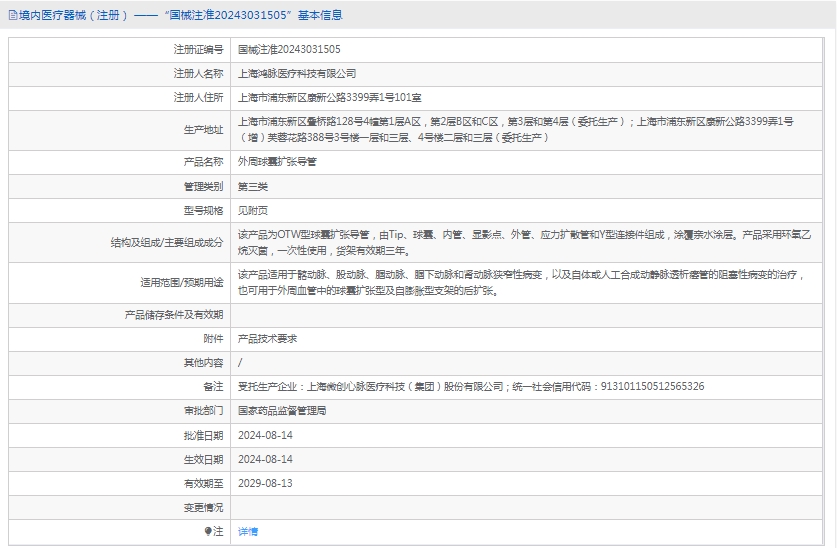Click the 产品技术要求 attachment entry

[x=267, y=339]
